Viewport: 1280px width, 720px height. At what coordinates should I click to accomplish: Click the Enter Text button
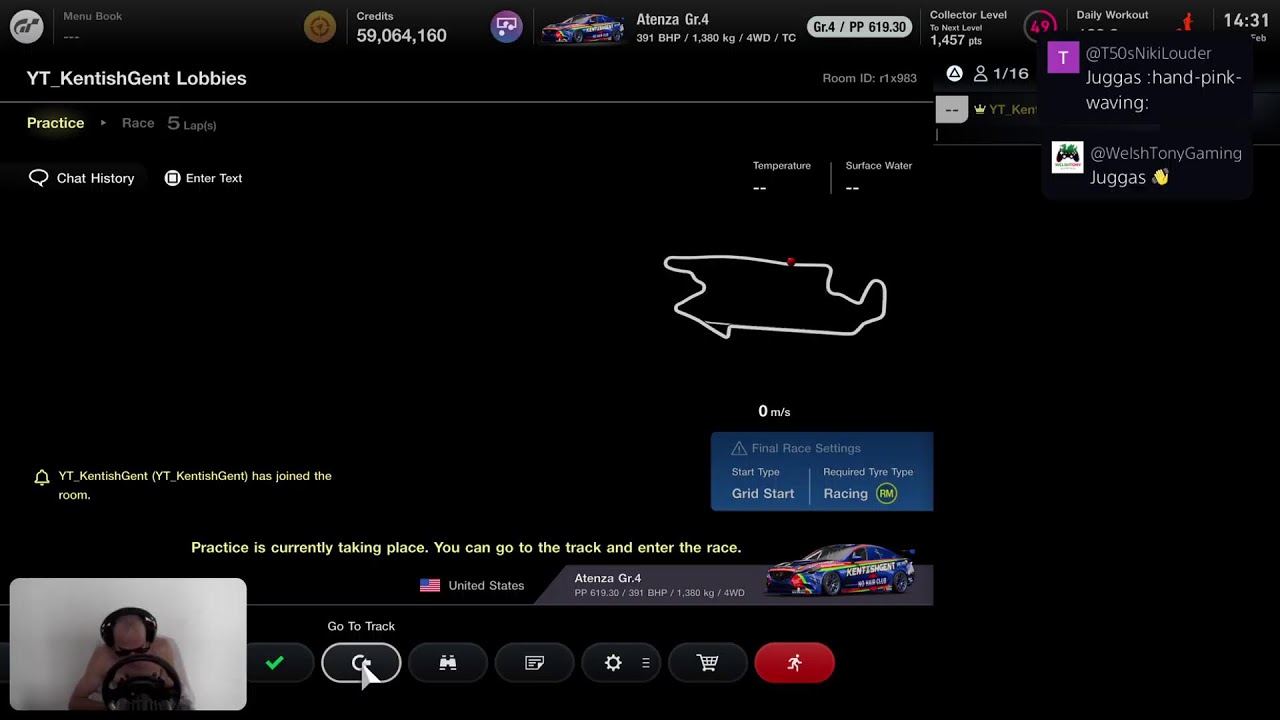[203, 178]
